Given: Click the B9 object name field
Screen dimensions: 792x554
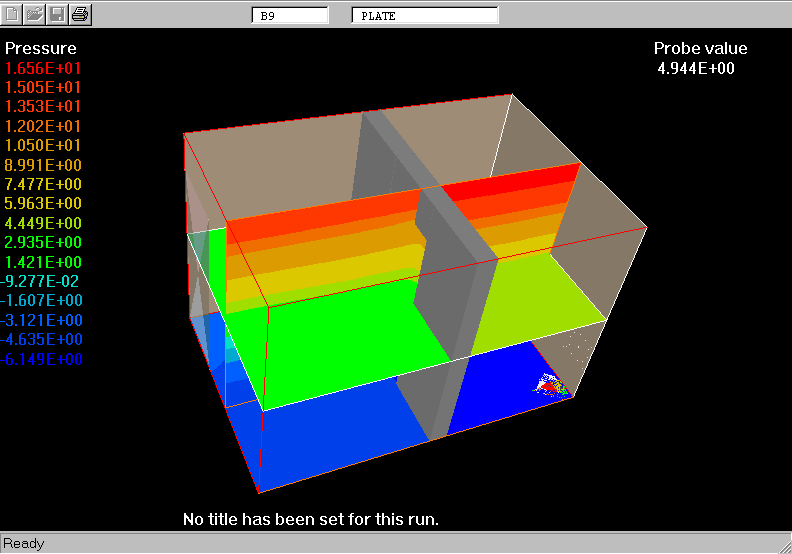Looking at the screenshot, I should (289, 15).
